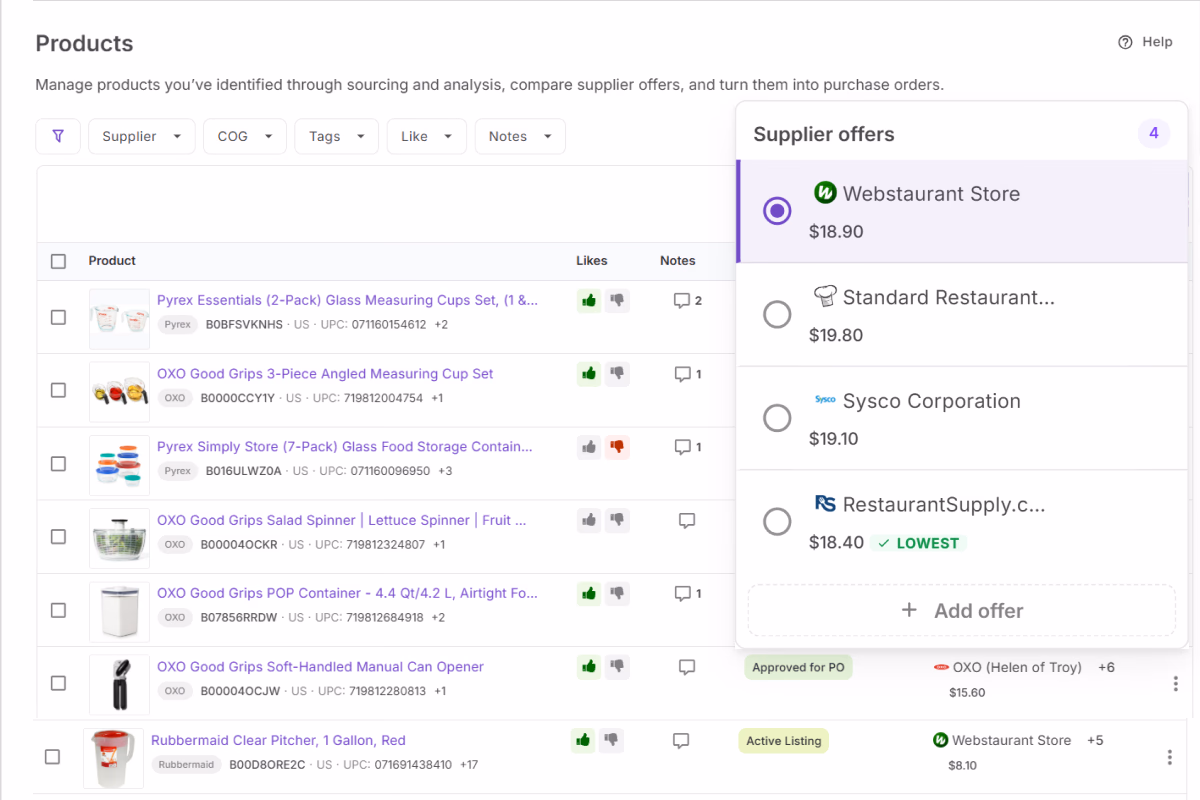Screen dimensions: 1200x800
Task: Dislike the OXO Salad Spinner product
Action: pyautogui.click(x=617, y=520)
